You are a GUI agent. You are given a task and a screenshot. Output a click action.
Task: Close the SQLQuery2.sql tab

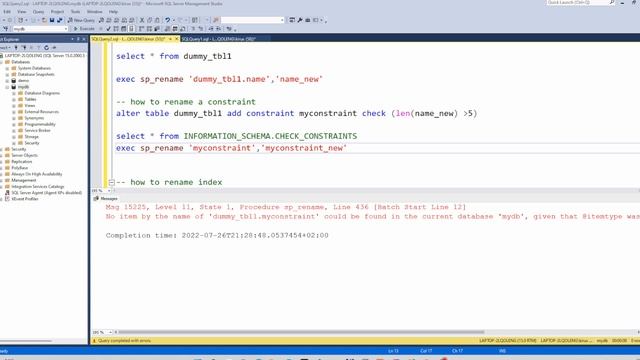coord(177,39)
